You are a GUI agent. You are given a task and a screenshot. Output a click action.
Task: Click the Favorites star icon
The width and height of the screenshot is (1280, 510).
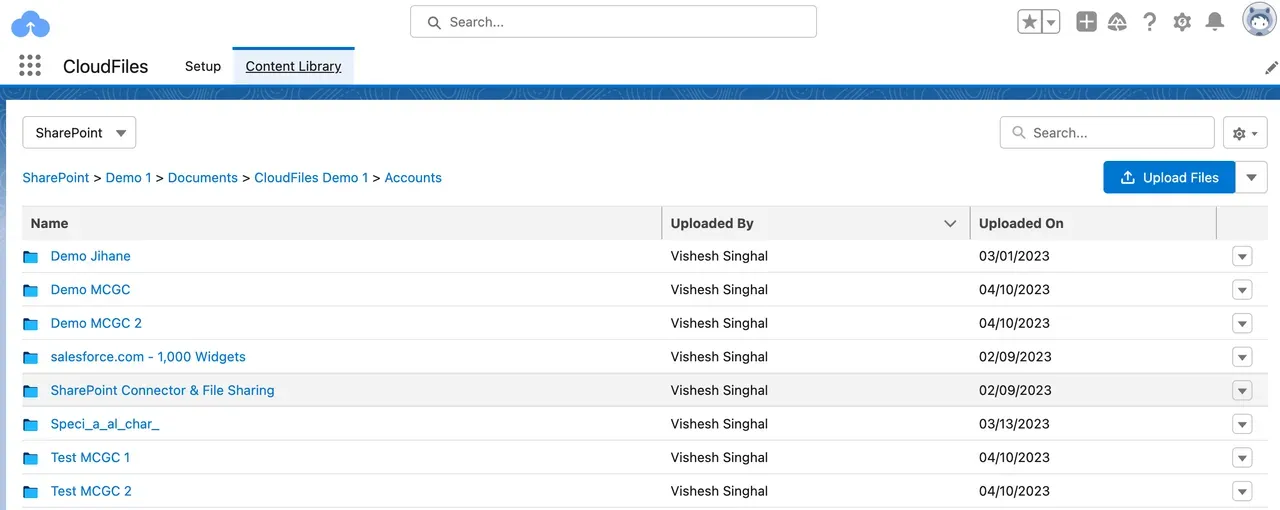[1029, 22]
